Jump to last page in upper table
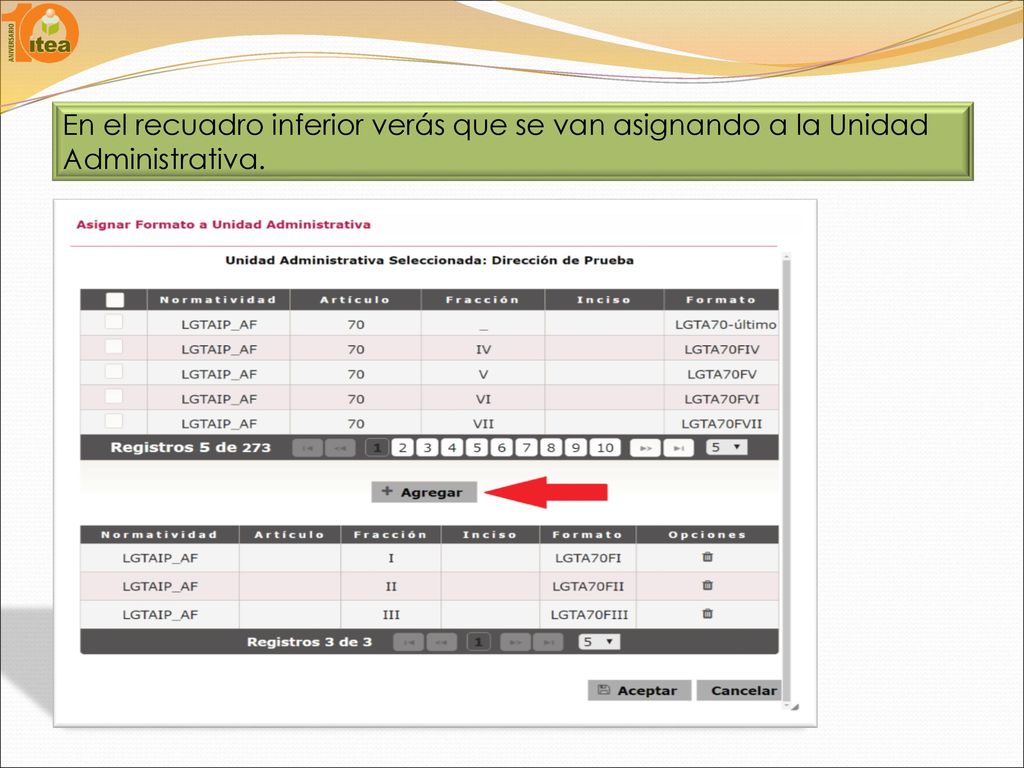This screenshot has width=1024, height=768. tap(679, 448)
